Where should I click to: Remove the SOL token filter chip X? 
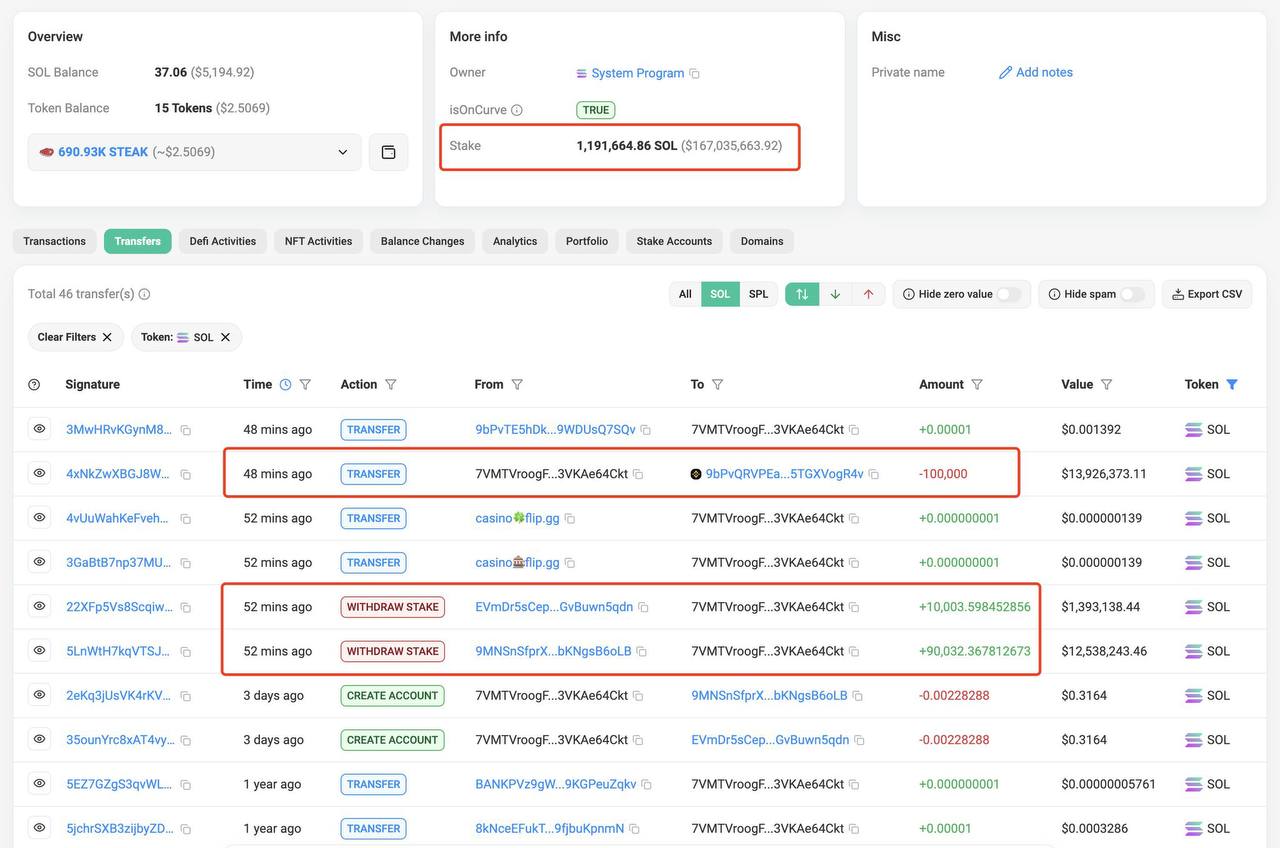[225, 337]
